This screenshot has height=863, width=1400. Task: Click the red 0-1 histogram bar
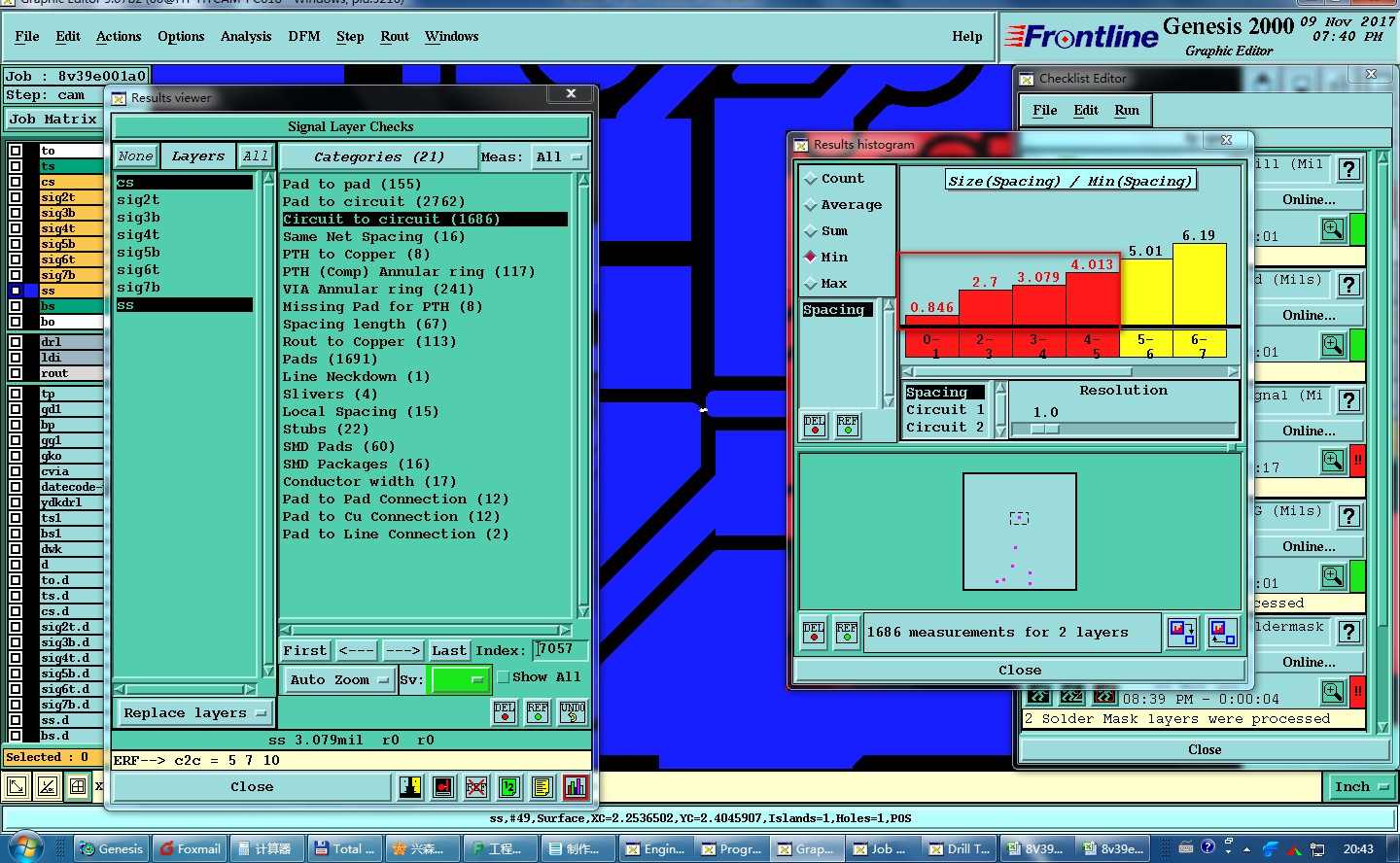[932, 321]
